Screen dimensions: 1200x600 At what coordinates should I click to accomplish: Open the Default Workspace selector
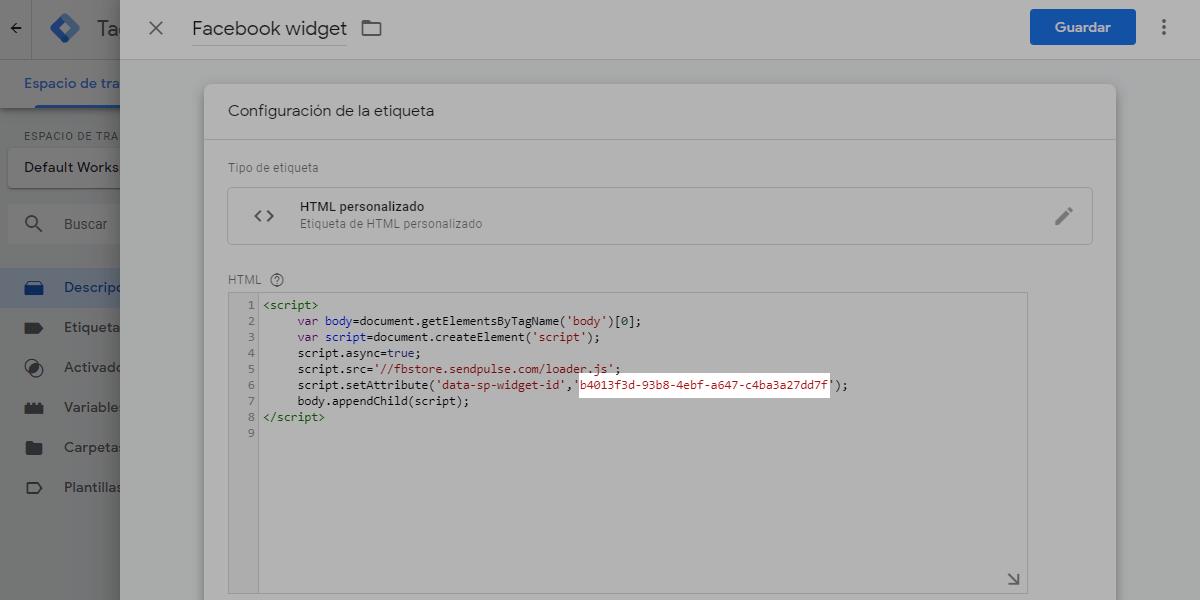point(64,167)
